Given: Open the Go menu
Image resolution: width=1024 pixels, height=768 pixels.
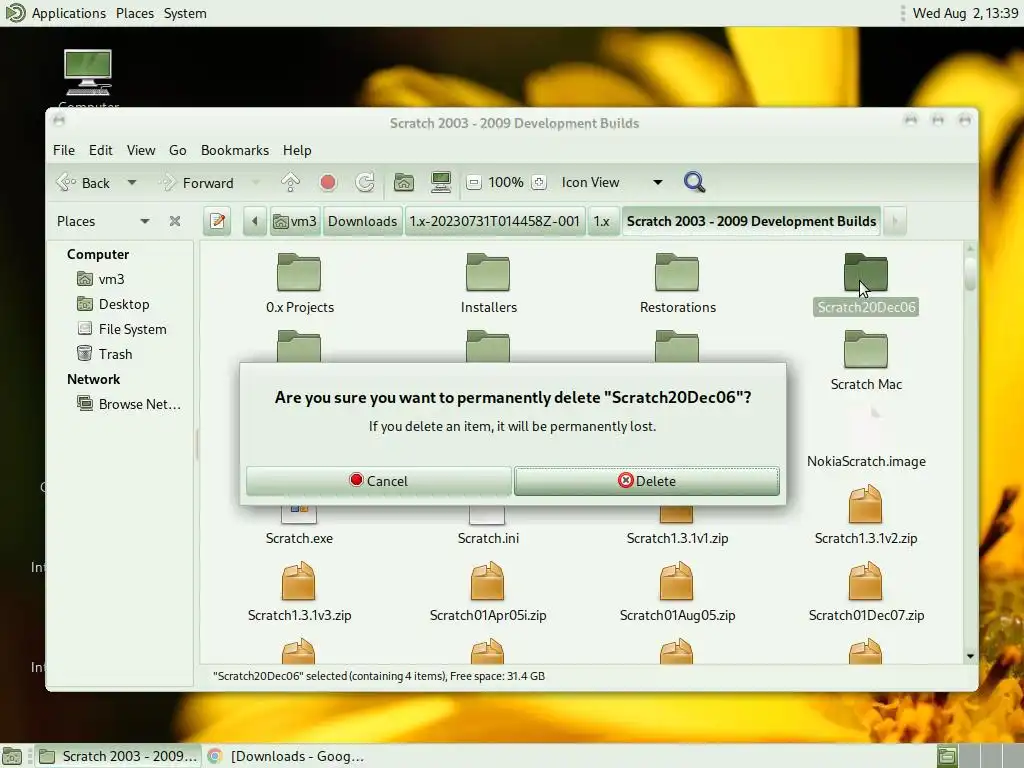Looking at the screenshot, I should (178, 150).
